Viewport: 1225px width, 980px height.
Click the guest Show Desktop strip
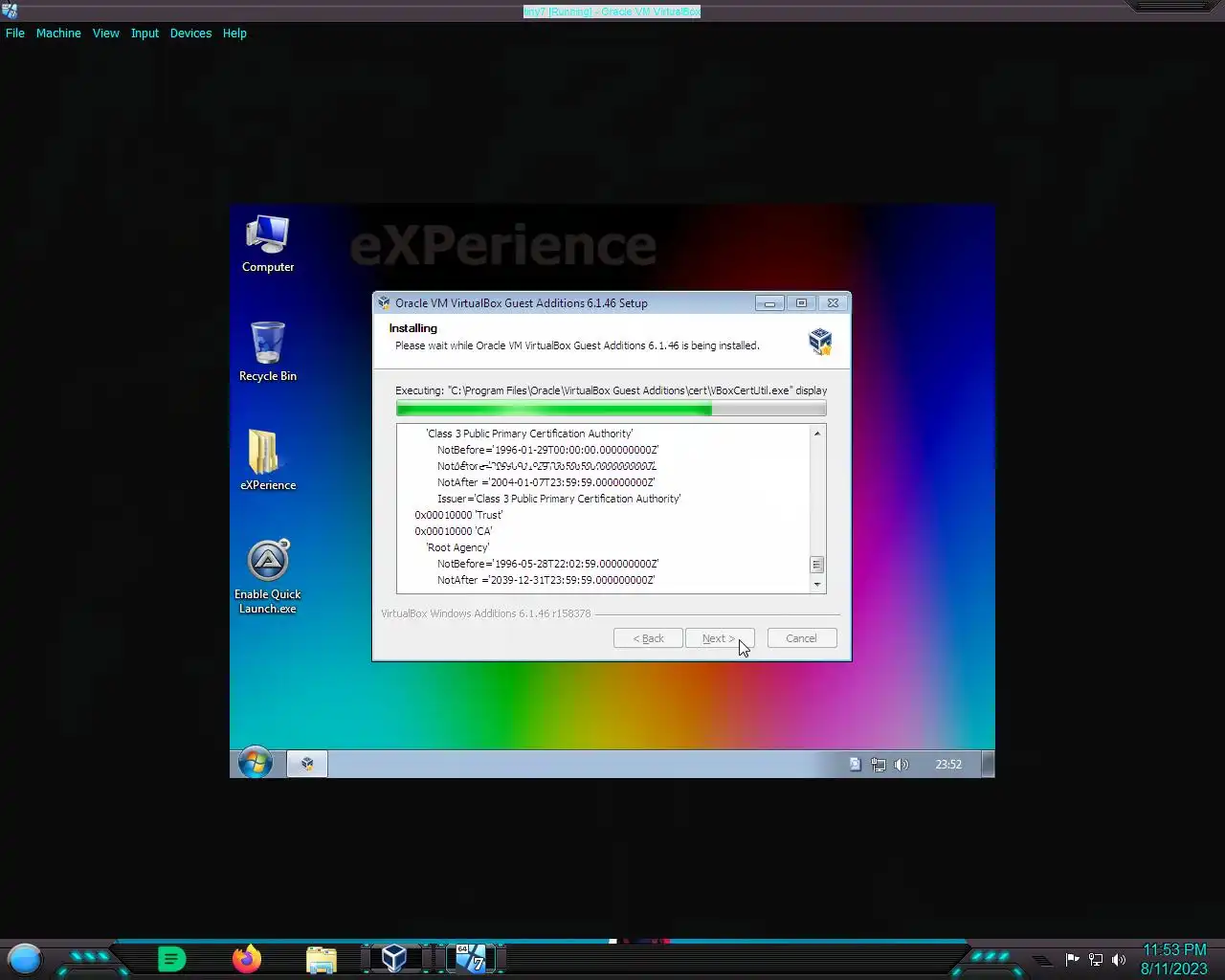click(989, 764)
